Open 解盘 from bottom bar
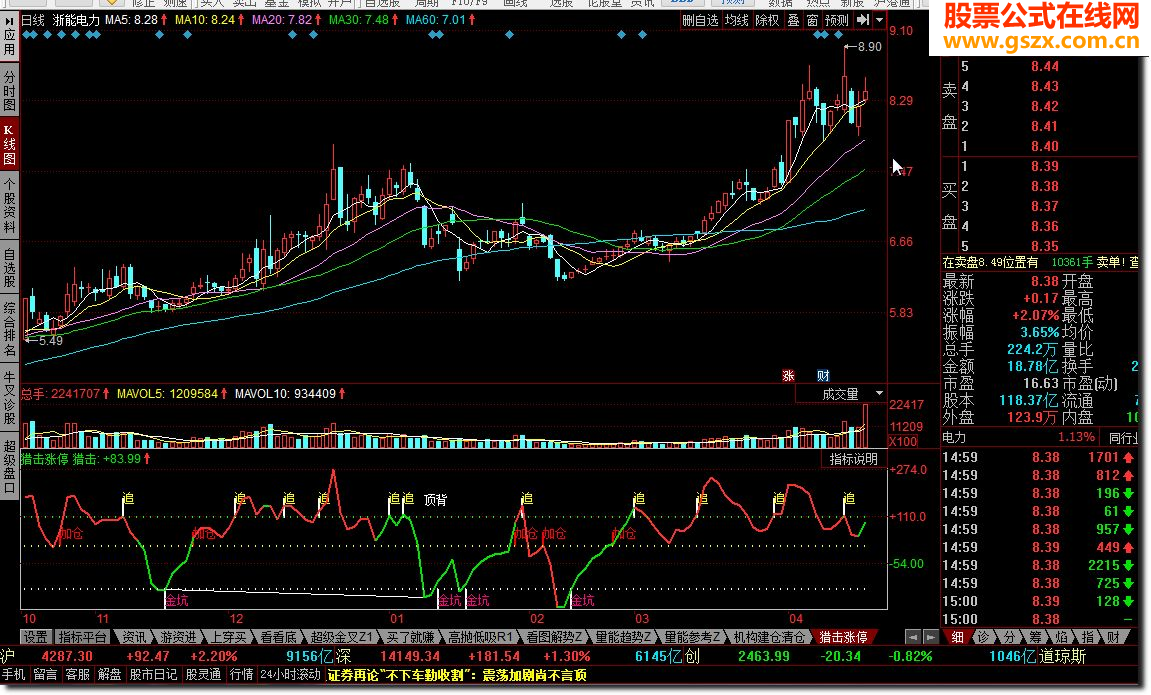This screenshot has width=1151, height=695. click(x=109, y=674)
